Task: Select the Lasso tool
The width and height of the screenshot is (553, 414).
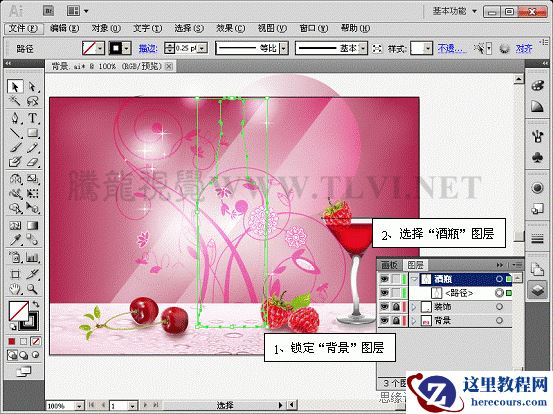Action: click(x=32, y=101)
